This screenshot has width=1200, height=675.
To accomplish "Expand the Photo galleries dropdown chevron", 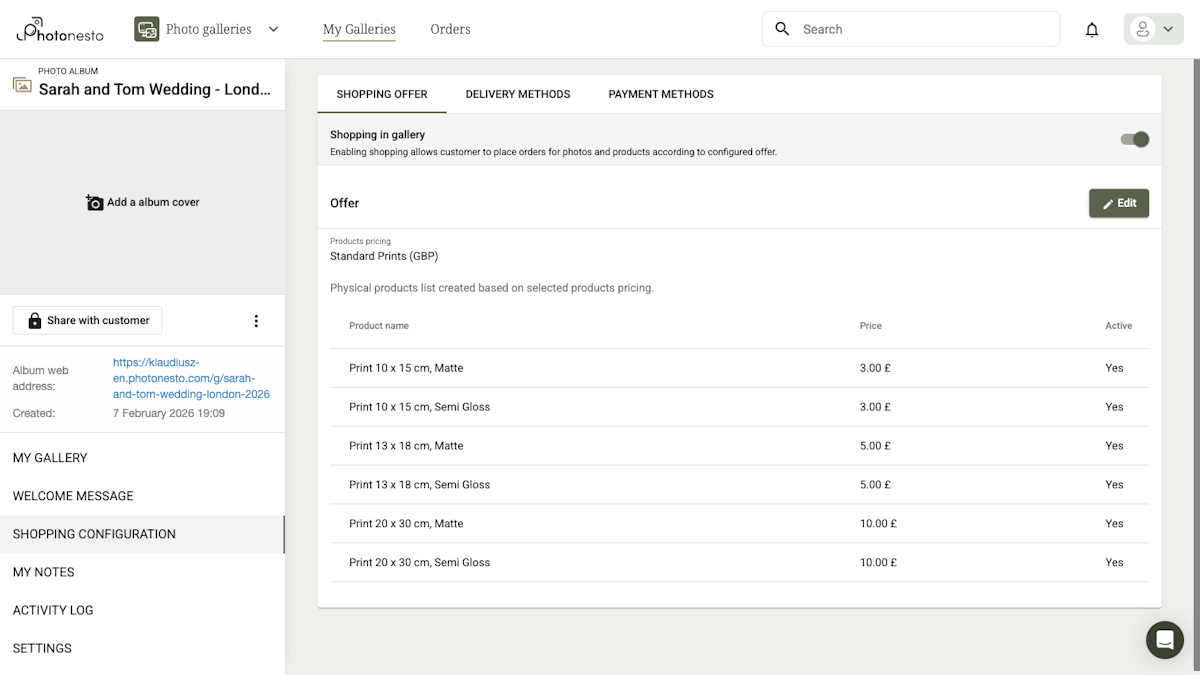I will pyautogui.click(x=273, y=29).
